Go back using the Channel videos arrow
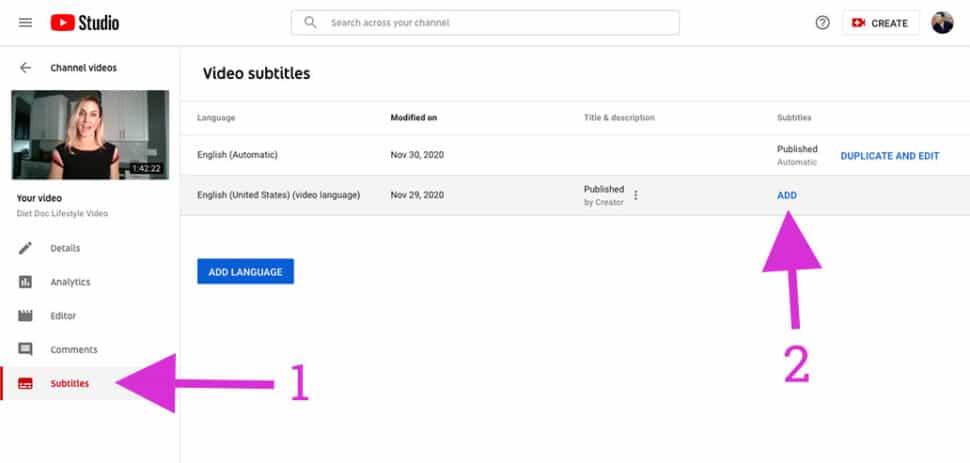 (x=25, y=67)
